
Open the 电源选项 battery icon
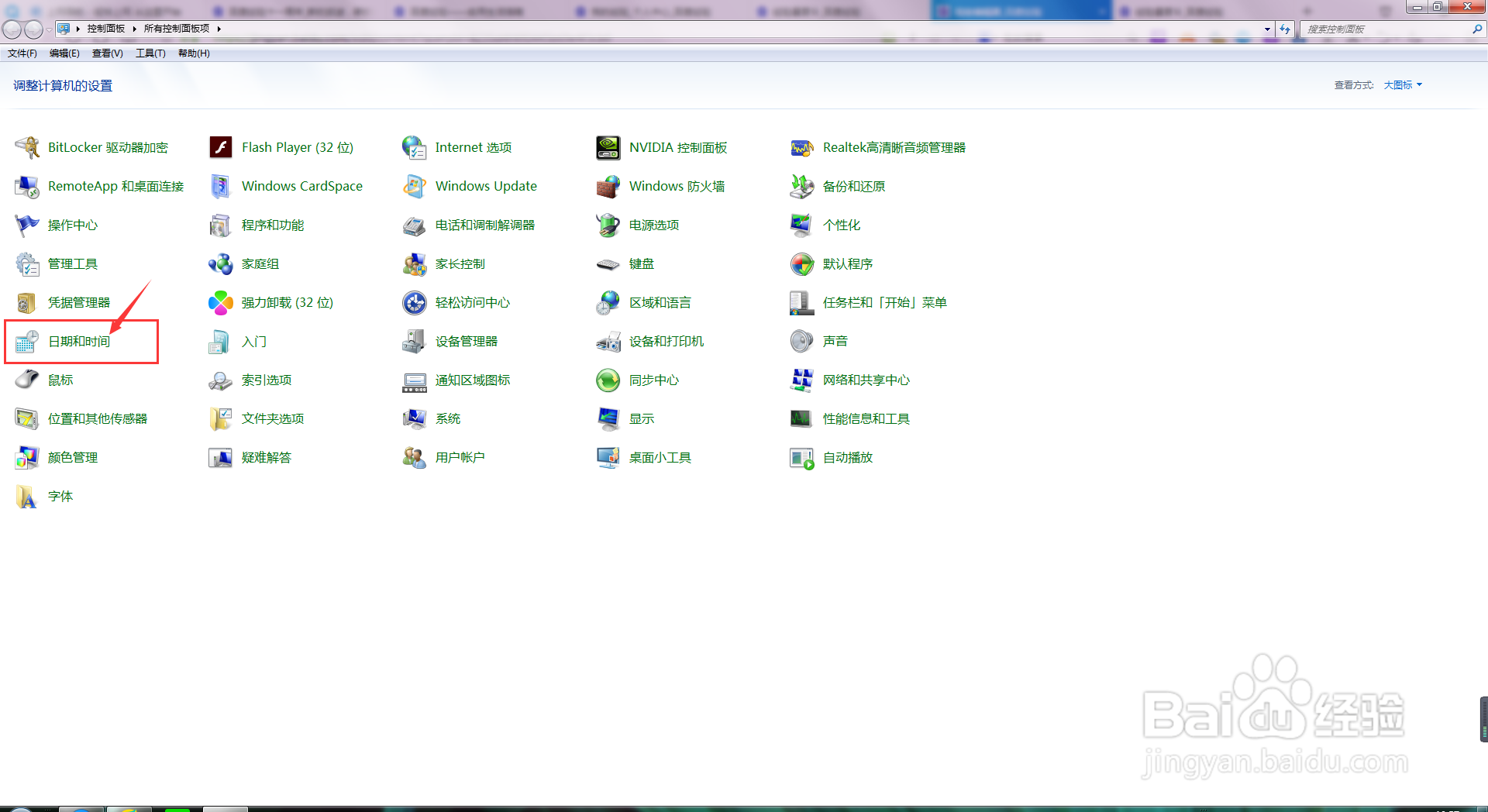(x=608, y=225)
